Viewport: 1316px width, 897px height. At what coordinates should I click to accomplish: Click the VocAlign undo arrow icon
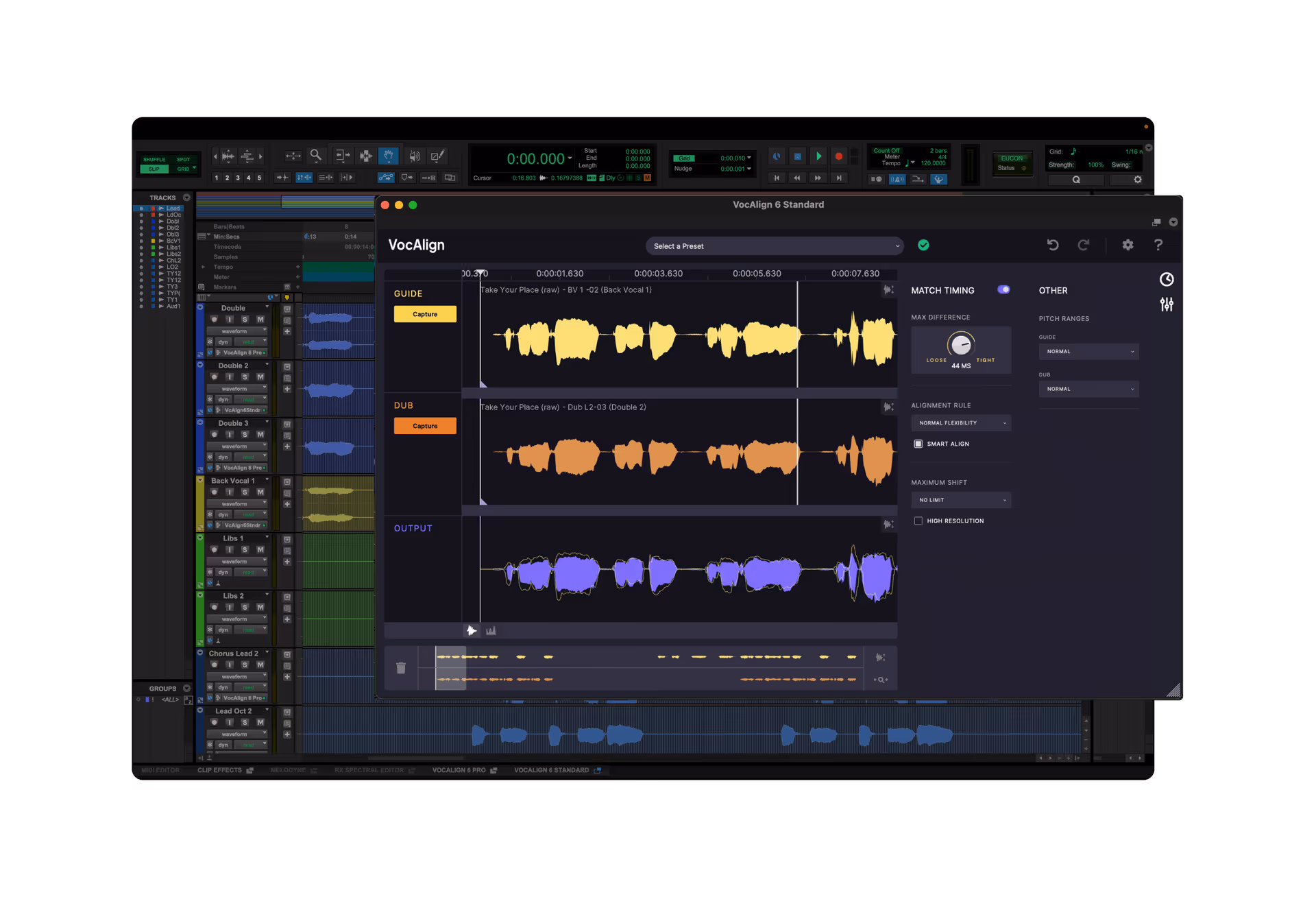pos(1053,245)
